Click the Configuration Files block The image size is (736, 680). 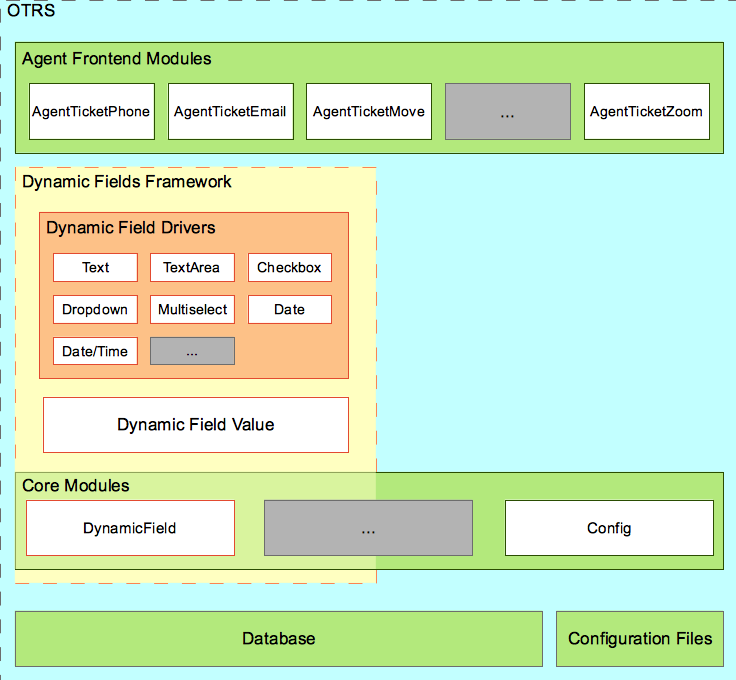click(x=640, y=639)
